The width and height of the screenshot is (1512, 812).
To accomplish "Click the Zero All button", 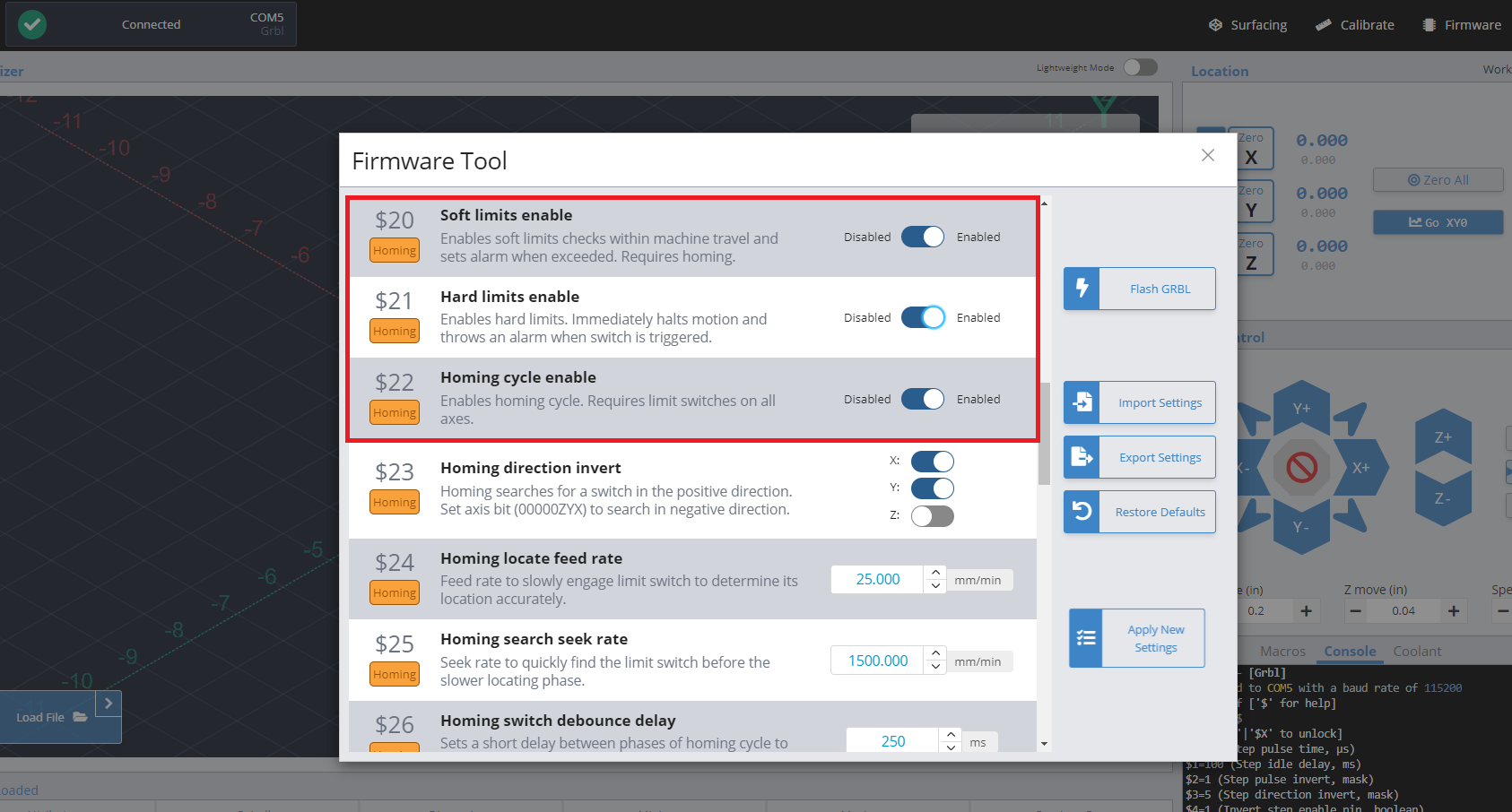I will (1438, 180).
